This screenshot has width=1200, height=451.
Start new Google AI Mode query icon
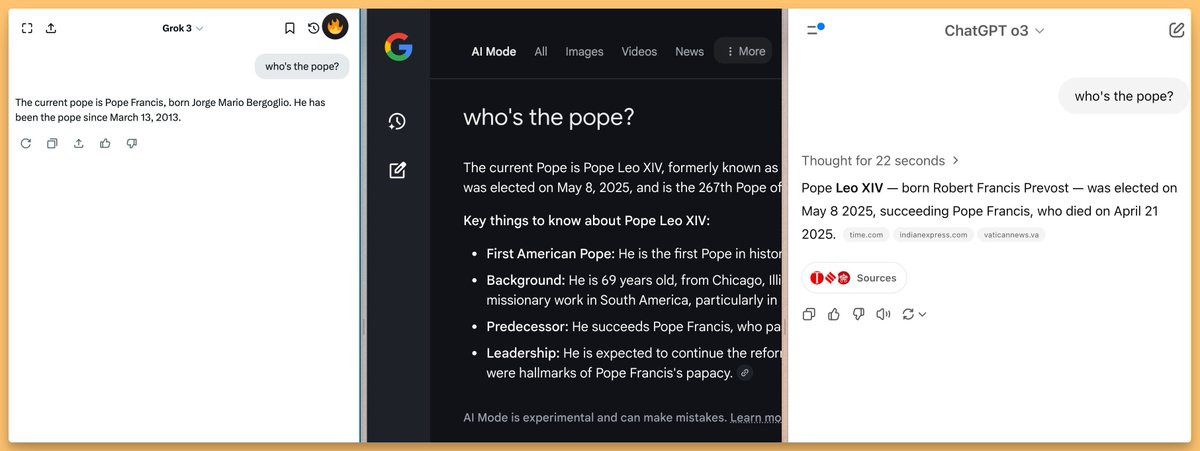coord(397,170)
